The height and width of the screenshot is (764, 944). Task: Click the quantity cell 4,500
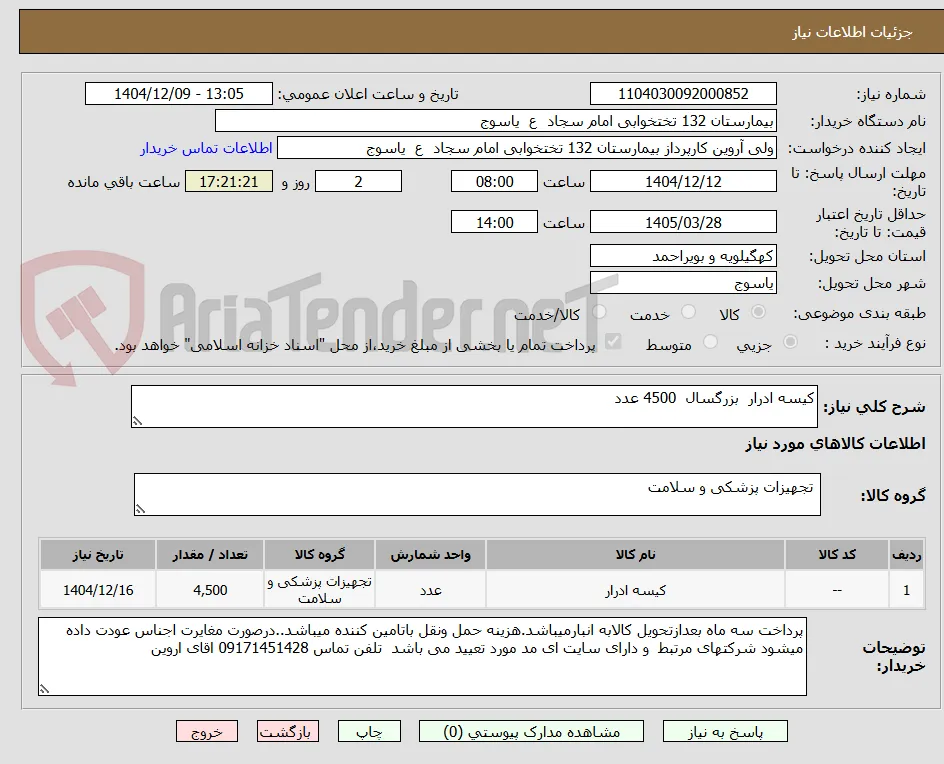tap(210, 591)
